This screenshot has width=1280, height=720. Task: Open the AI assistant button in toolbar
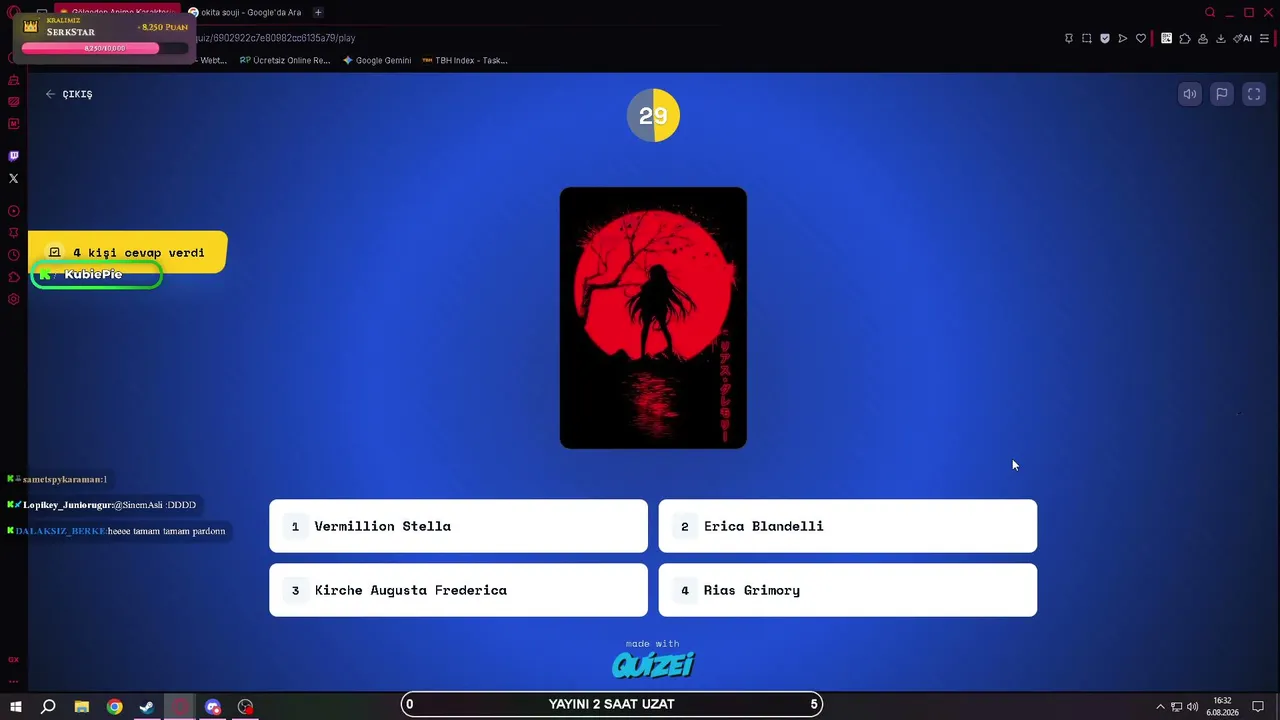(x=1243, y=39)
